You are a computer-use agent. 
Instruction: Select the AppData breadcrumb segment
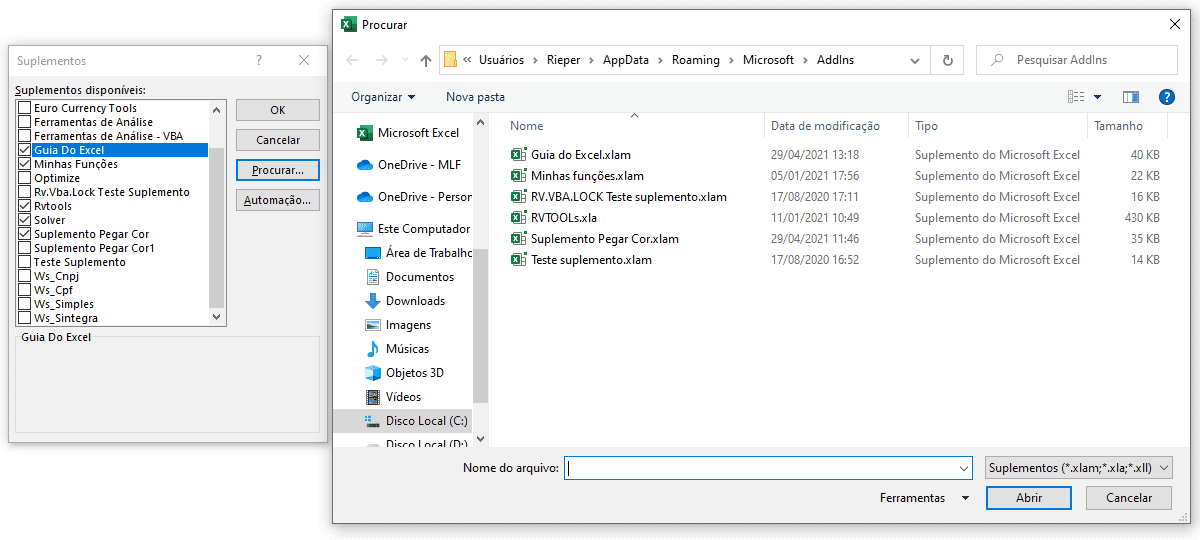point(625,60)
